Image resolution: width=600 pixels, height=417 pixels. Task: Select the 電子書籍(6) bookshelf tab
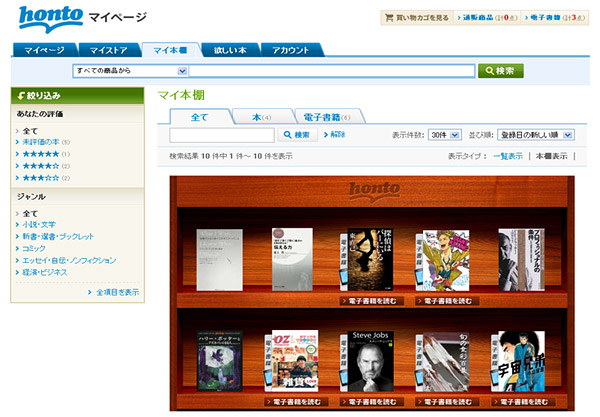[x=327, y=117]
